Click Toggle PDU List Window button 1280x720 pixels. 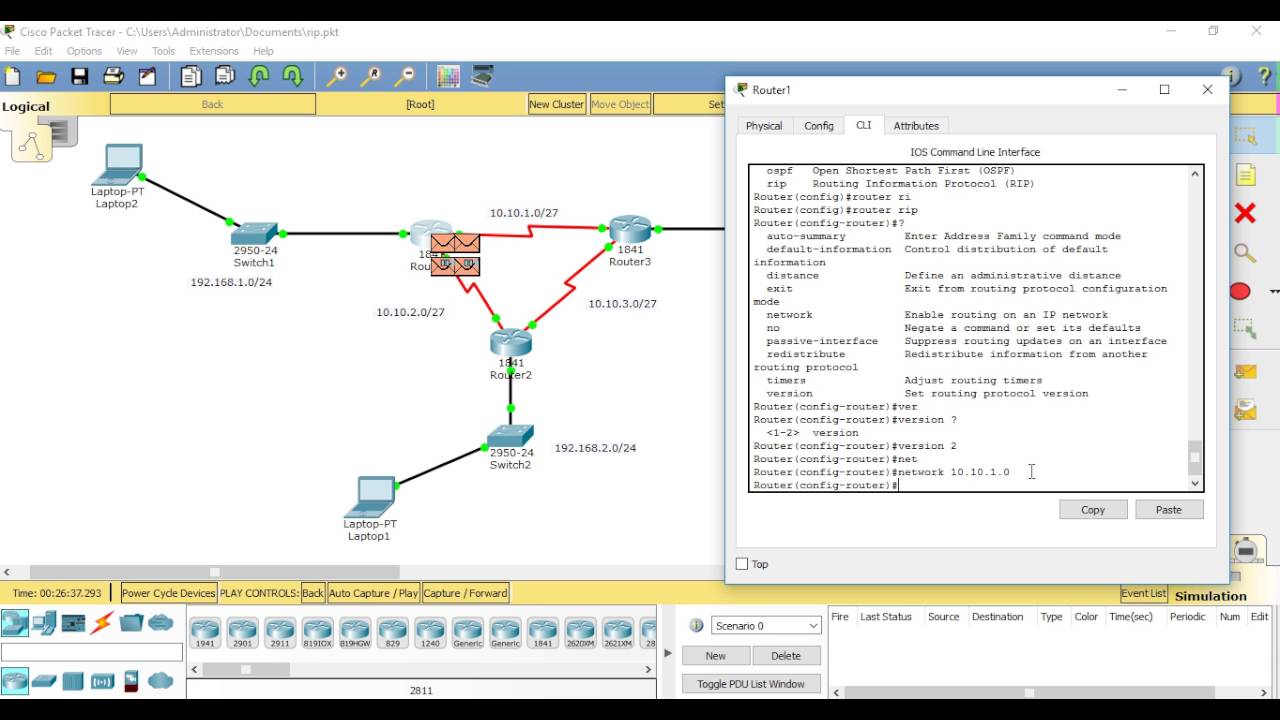click(751, 684)
